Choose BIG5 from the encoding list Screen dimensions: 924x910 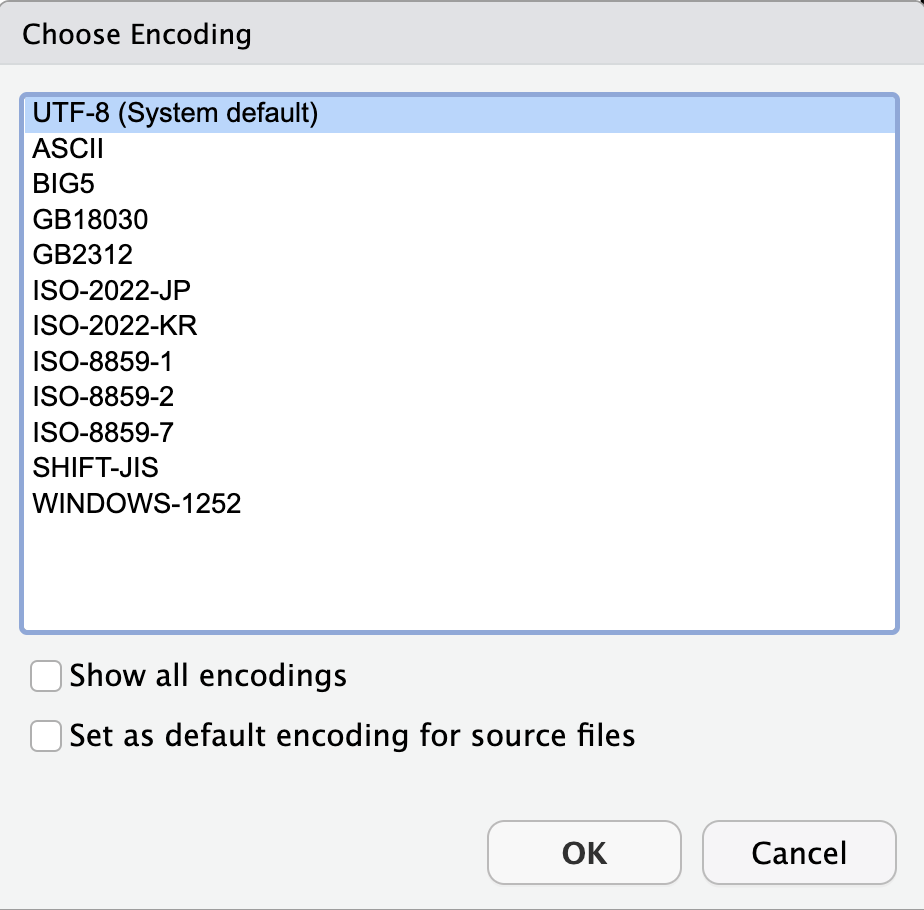460,184
